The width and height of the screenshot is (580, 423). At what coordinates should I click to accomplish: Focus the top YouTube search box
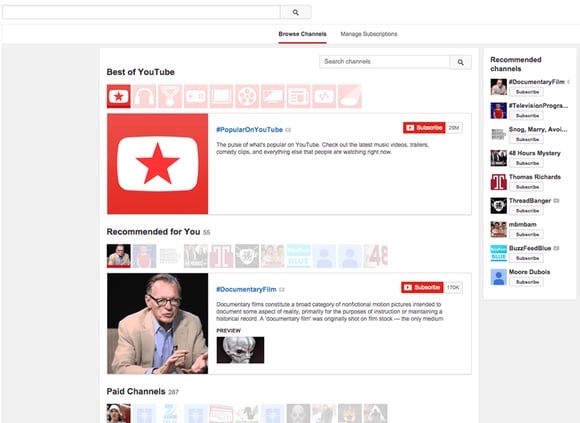(x=141, y=12)
